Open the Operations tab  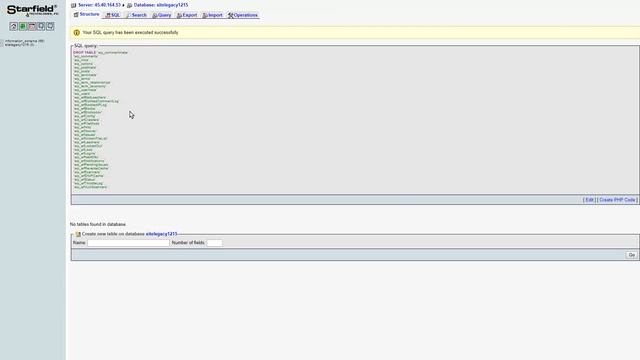point(243,15)
